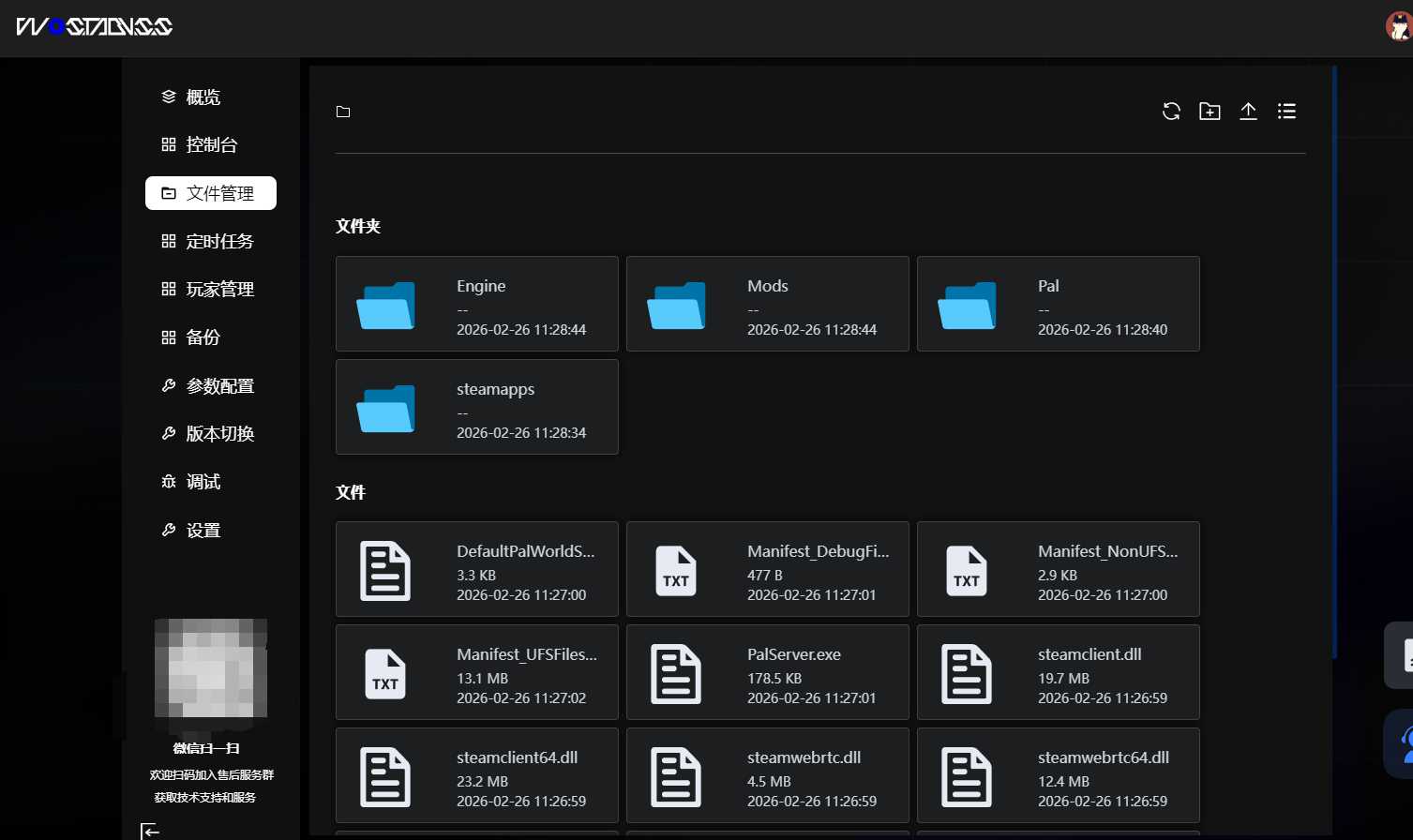Select the Manifest_NonUFS... file name
This screenshot has height=840, width=1413.
pos(1107,551)
